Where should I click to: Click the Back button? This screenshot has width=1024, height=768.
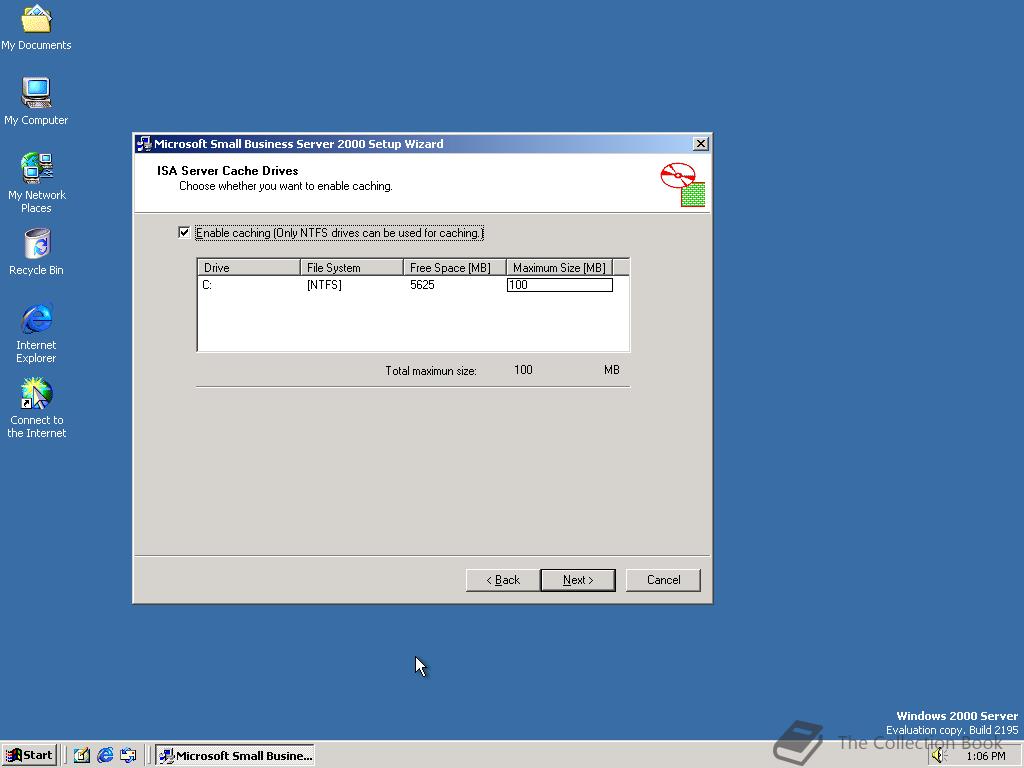503,580
